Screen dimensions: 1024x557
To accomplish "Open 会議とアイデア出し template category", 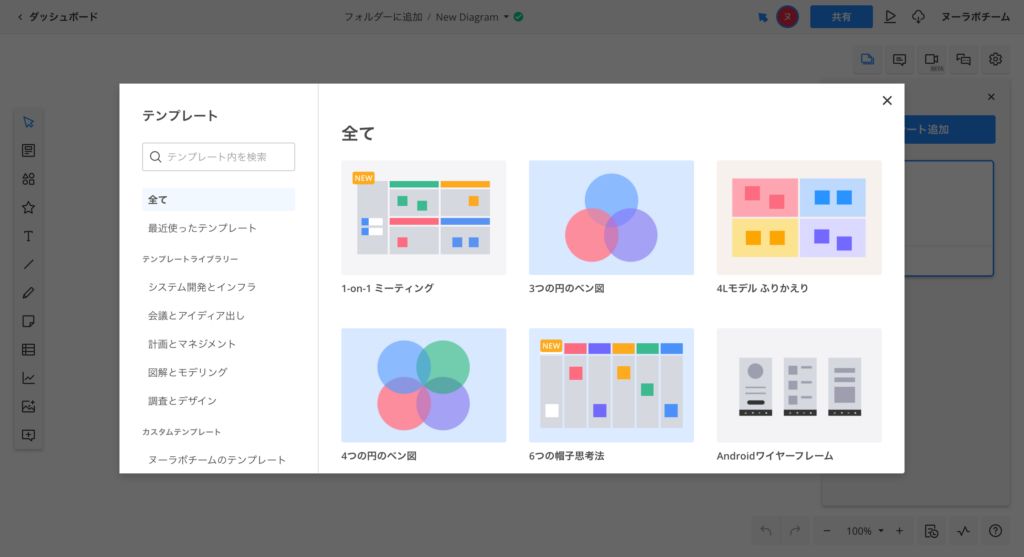I will [196, 315].
